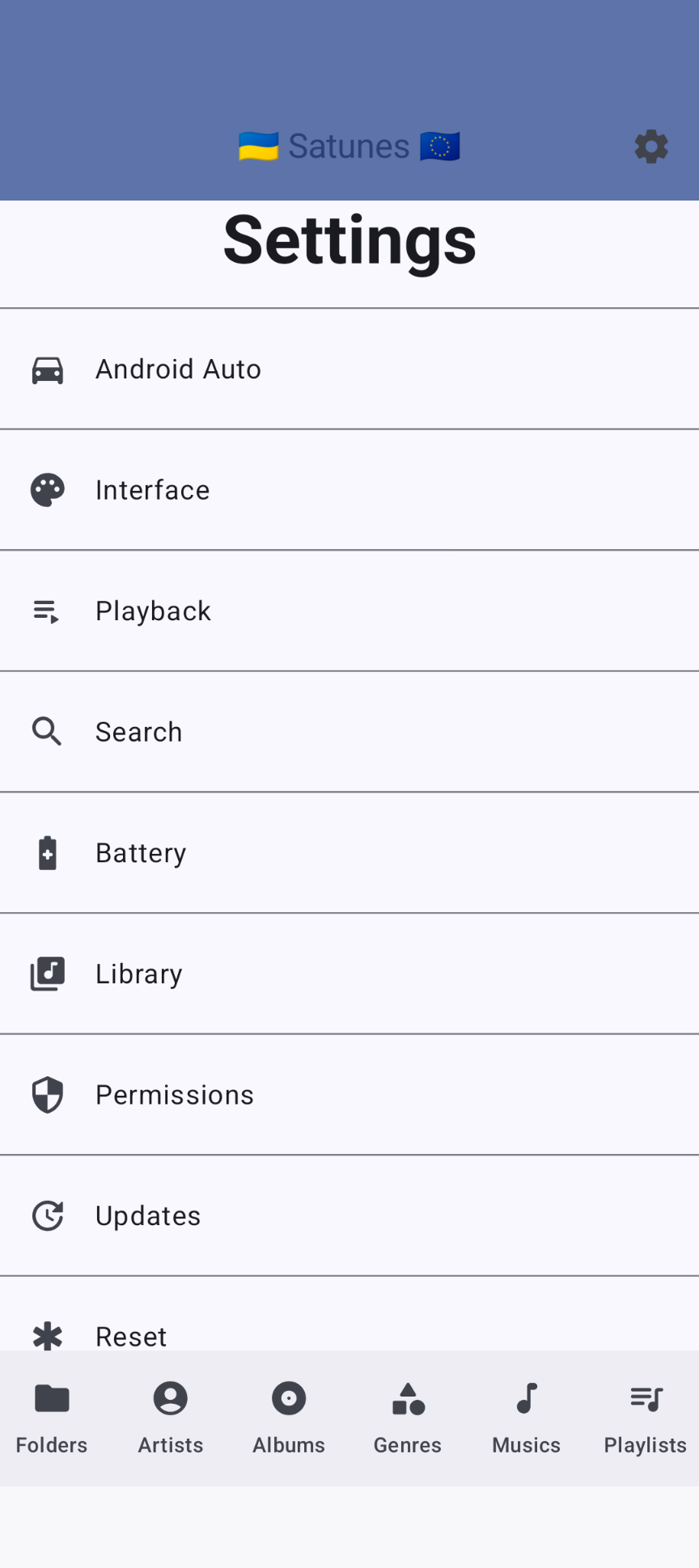The width and height of the screenshot is (699, 1568).
Task: Tap the Satunes app title
Action: pyautogui.click(x=349, y=147)
